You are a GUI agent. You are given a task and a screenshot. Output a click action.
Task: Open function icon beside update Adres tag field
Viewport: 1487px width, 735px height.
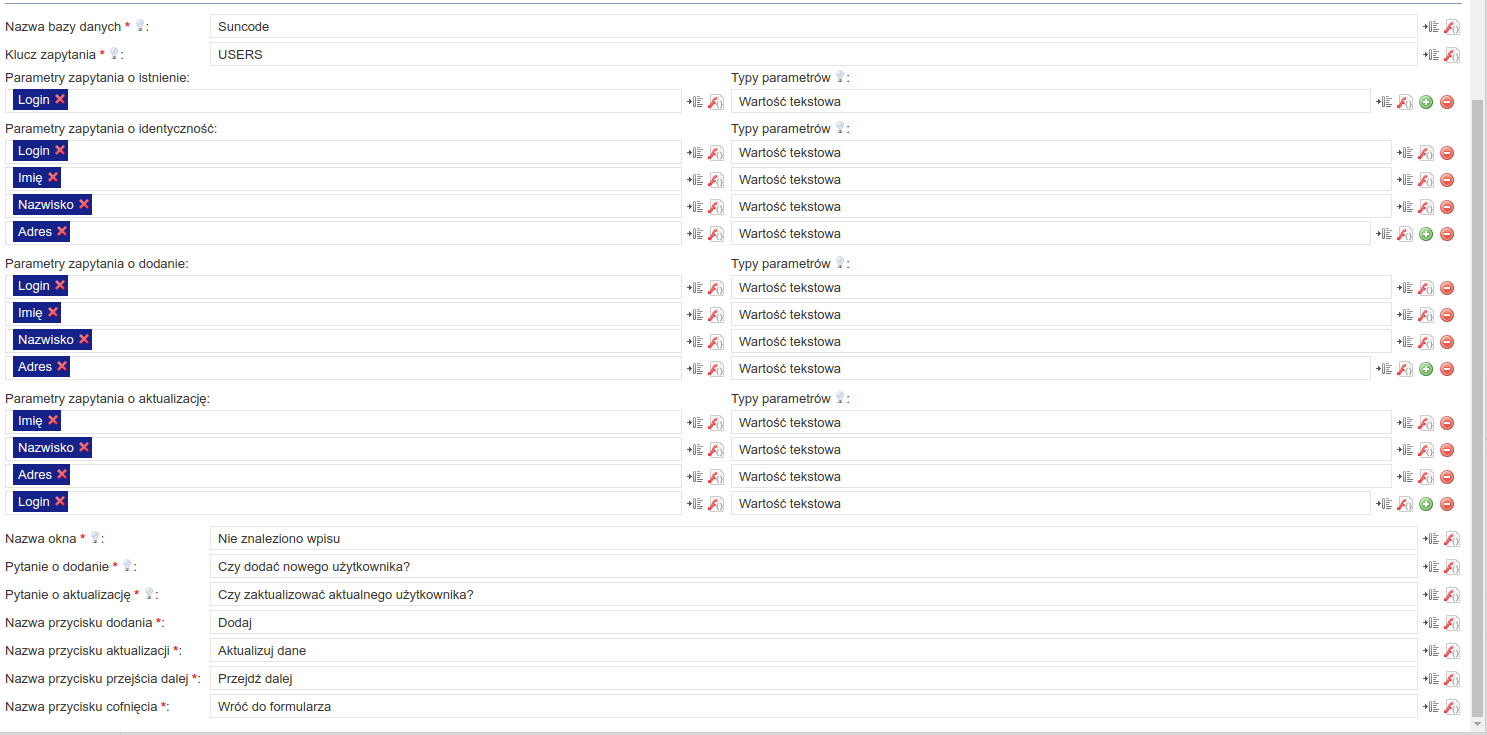(x=716, y=477)
